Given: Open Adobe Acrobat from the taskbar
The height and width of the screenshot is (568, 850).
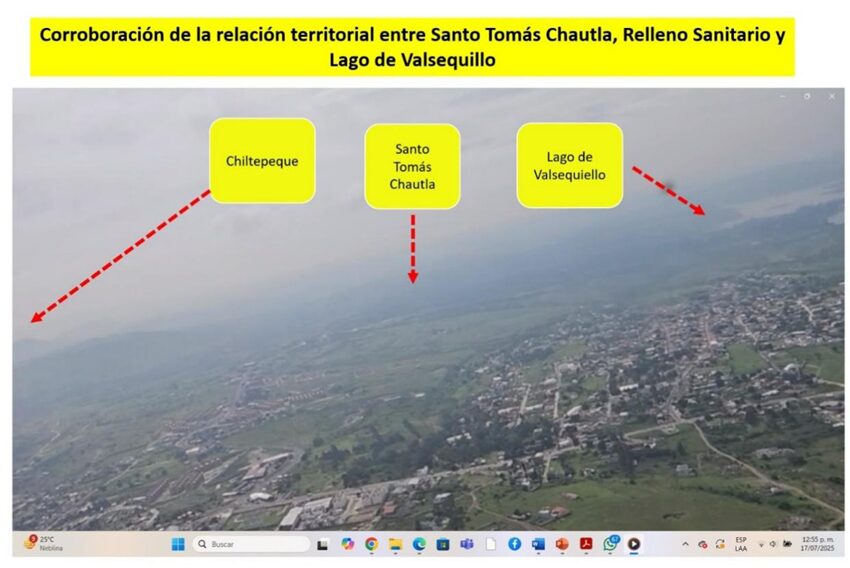Looking at the screenshot, I should [x=586, y=544].
